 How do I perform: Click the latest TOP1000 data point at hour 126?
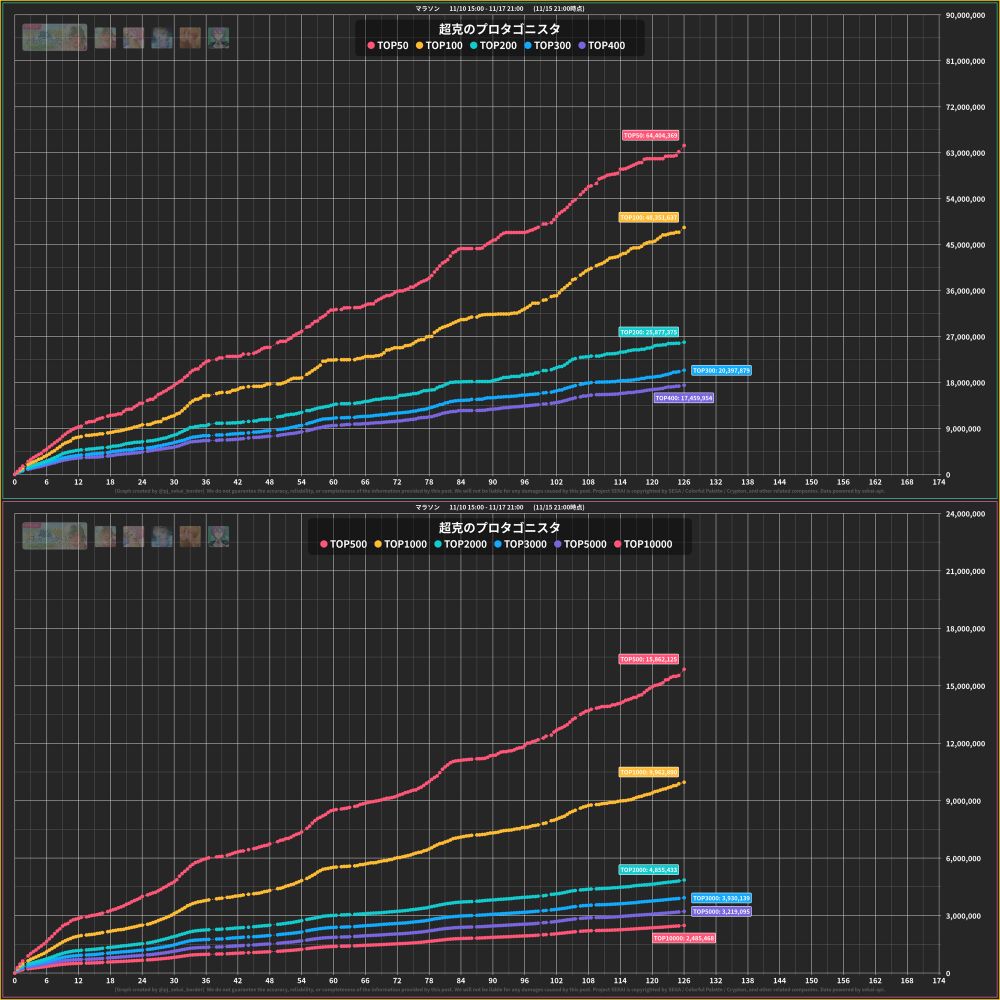click(684, 783)
